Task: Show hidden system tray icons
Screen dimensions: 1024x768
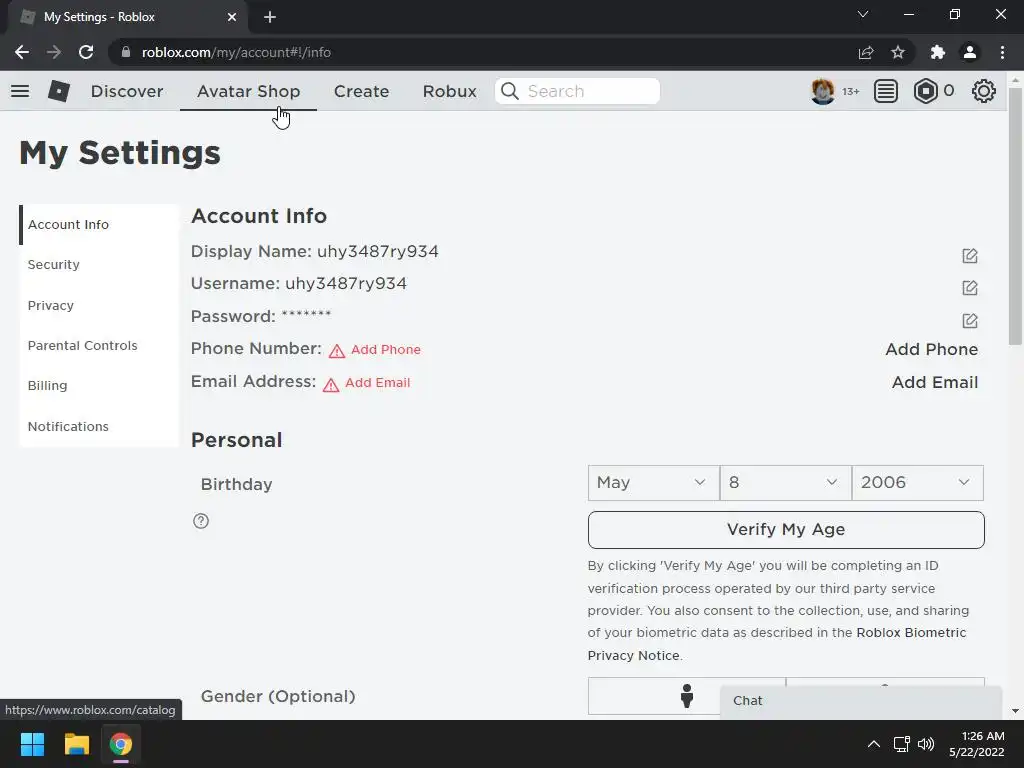Action: pyautogui.click(x=873, y=744)
